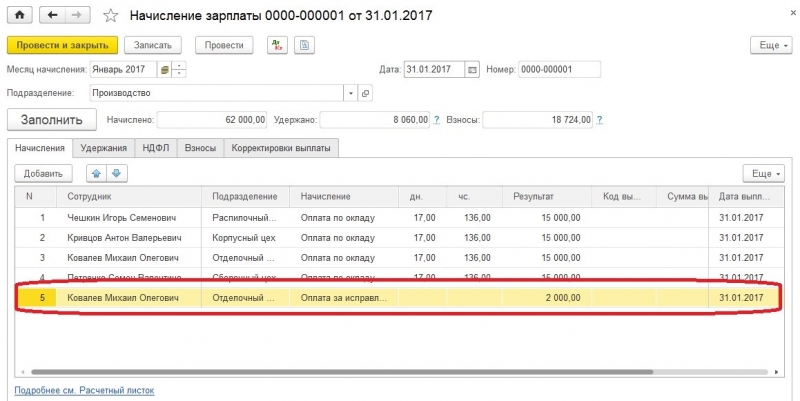Screen dimensions: 800x401
Task: Open the Корректировки выплаты tab
Action: pyautogui.click(x=283, y=148)
